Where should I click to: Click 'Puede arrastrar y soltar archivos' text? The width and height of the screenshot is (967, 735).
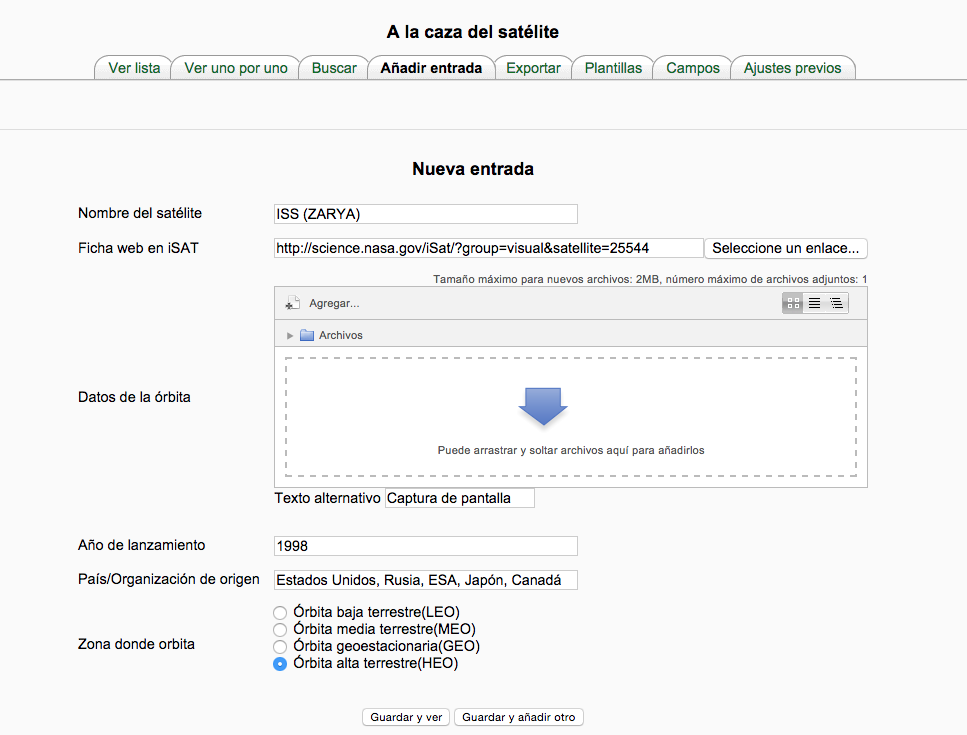point(571,450)
